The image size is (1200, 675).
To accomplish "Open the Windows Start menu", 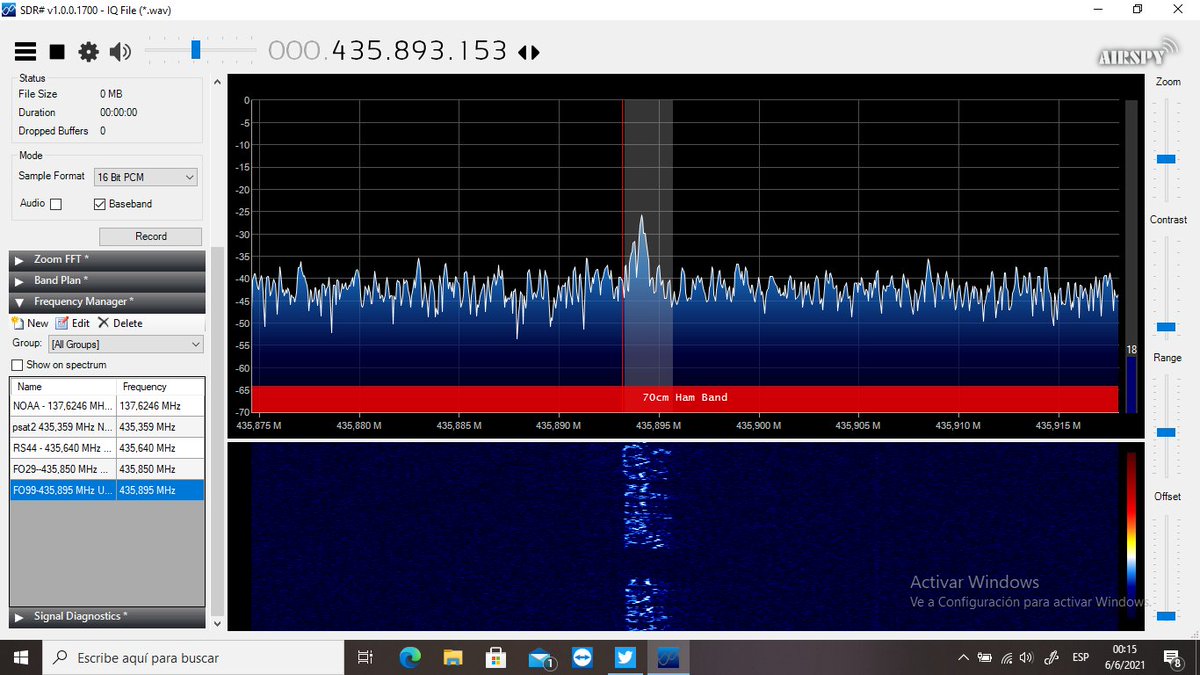I will [20, 658].
